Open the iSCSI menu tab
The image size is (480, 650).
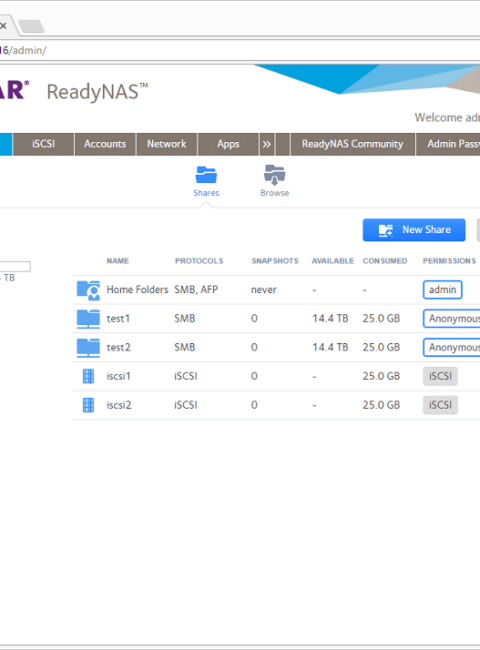pos(44,144)
